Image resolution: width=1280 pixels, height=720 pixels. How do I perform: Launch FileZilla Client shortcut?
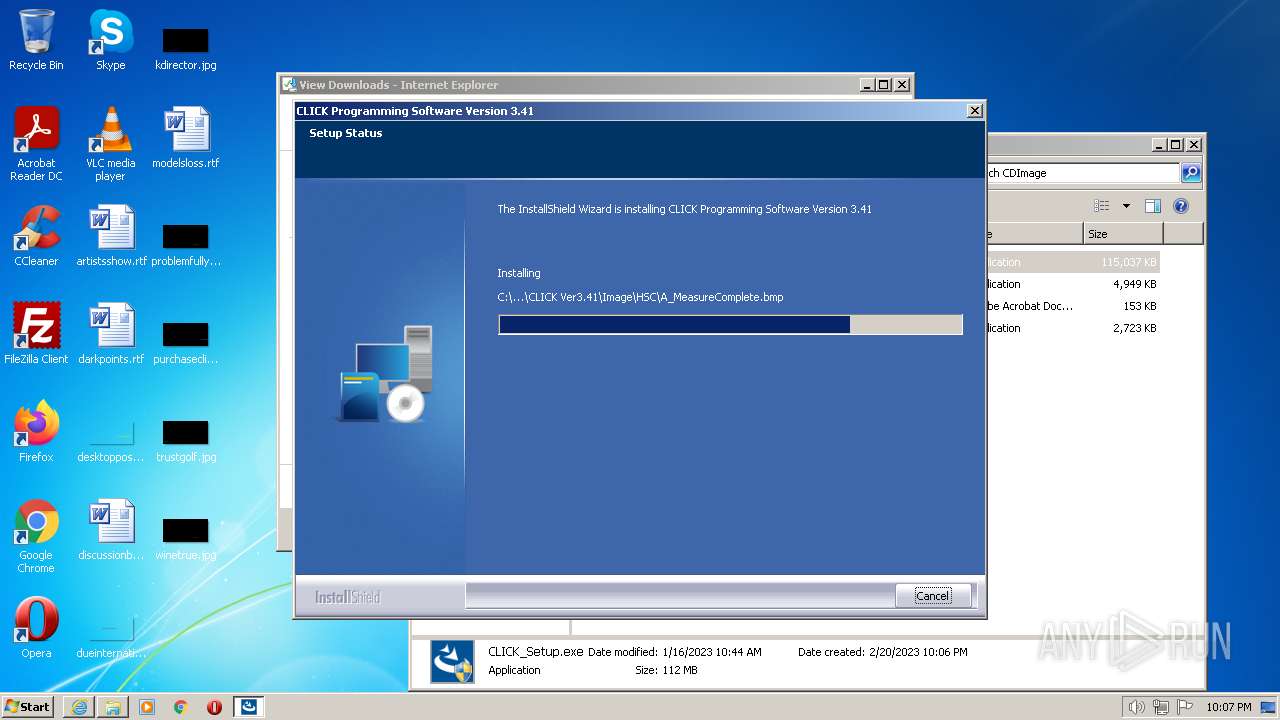click(x=36, y=334)
